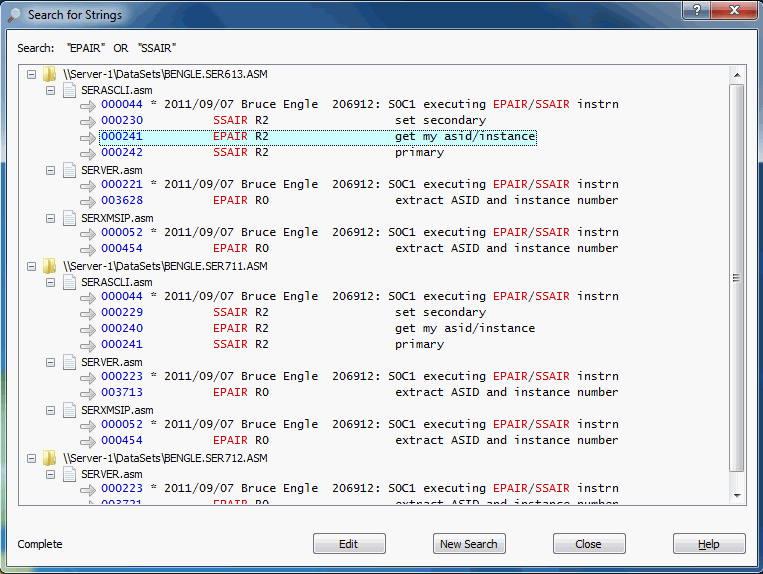Click the question mark title bar button
This screenshot has width=763, height=574.
(696, 10)
